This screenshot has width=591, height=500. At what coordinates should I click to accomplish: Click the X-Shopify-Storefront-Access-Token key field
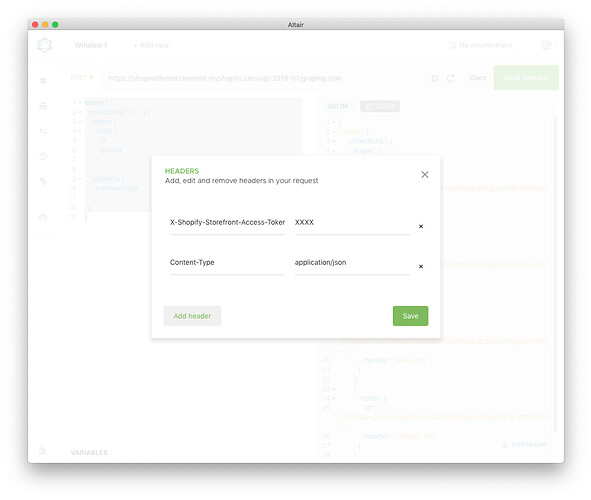click(227, 223)
